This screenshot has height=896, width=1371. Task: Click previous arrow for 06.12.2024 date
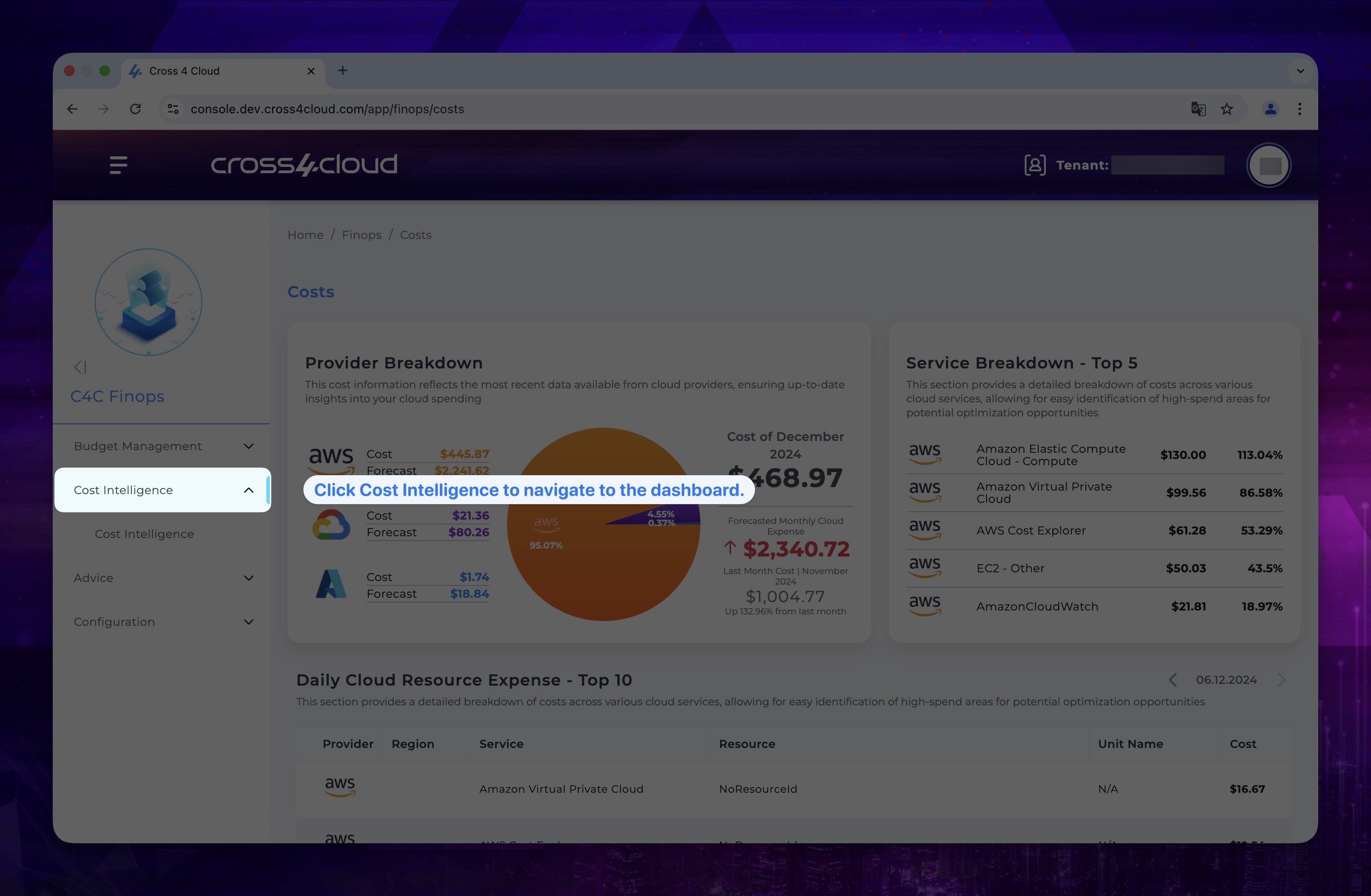coord(1172,680)
